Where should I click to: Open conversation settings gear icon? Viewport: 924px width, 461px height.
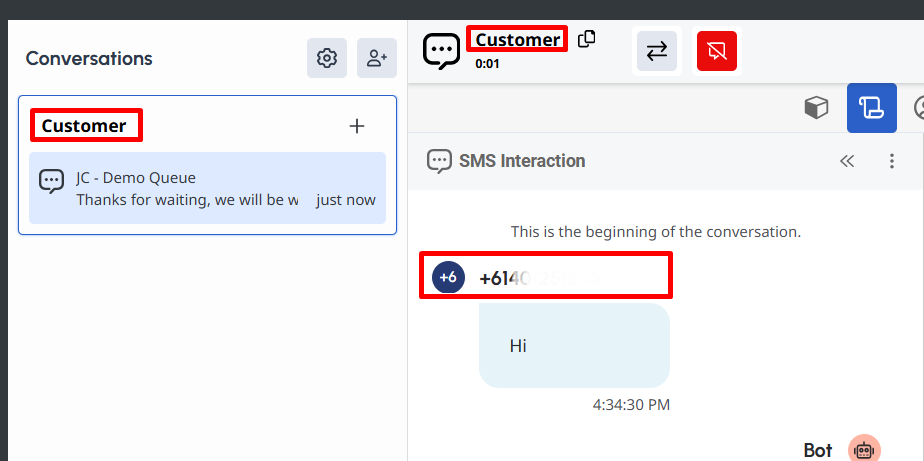326,58
